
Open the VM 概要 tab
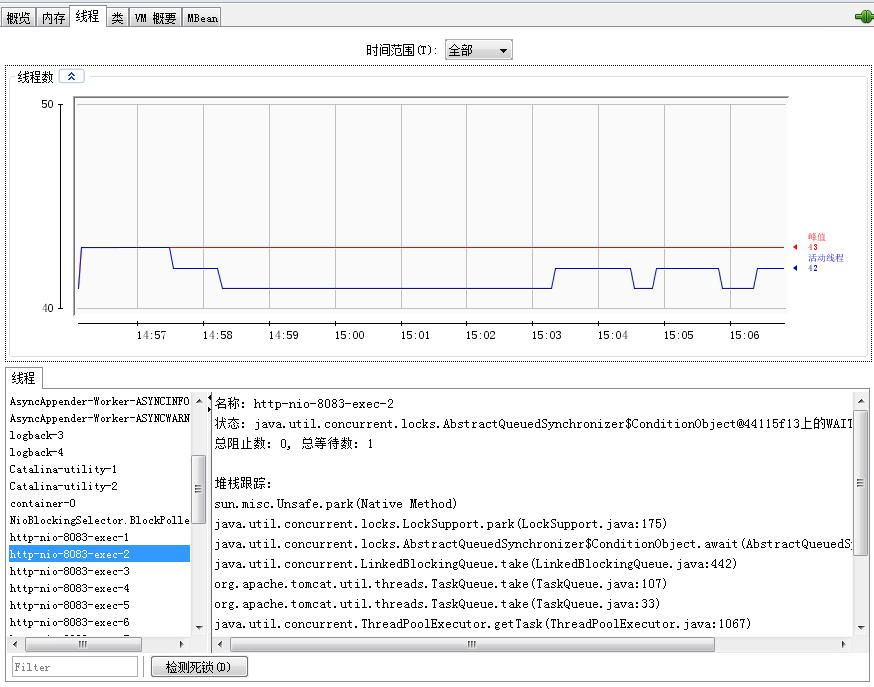click(x=155, y=16)
